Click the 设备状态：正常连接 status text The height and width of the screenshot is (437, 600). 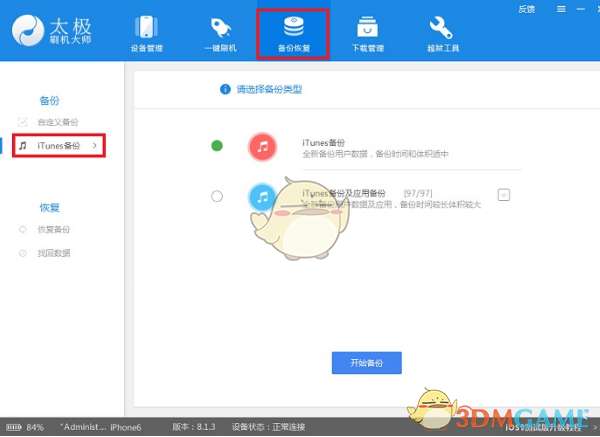point(269,427)
